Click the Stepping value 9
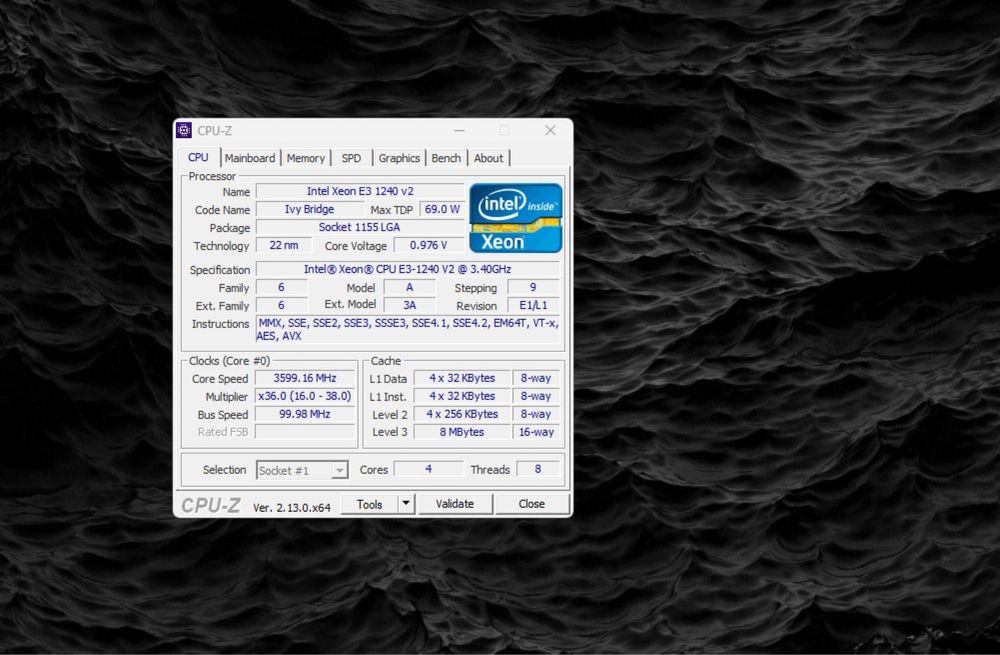The width and height of the screenshot is (1000, 655). pyautogui.click(x=533, y=287)
